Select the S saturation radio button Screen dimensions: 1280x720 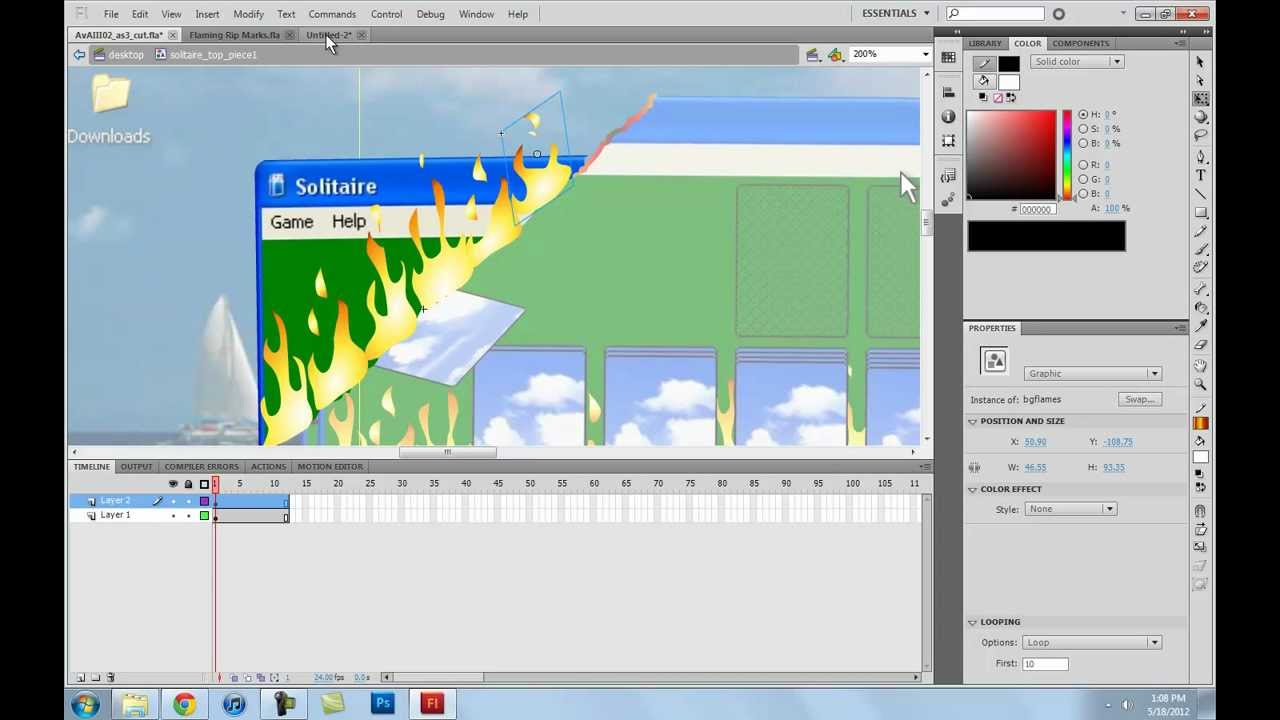[x=1083, y=129]
